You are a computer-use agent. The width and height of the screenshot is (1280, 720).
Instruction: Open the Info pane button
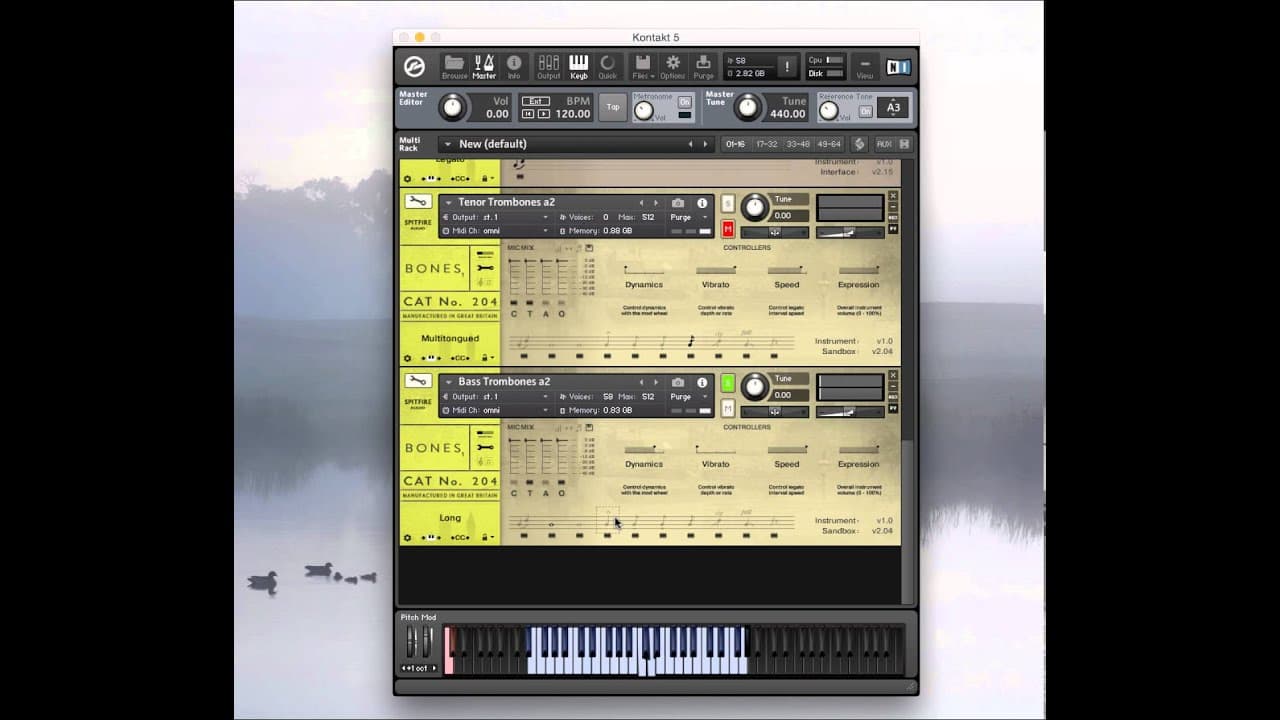[514, 67]
